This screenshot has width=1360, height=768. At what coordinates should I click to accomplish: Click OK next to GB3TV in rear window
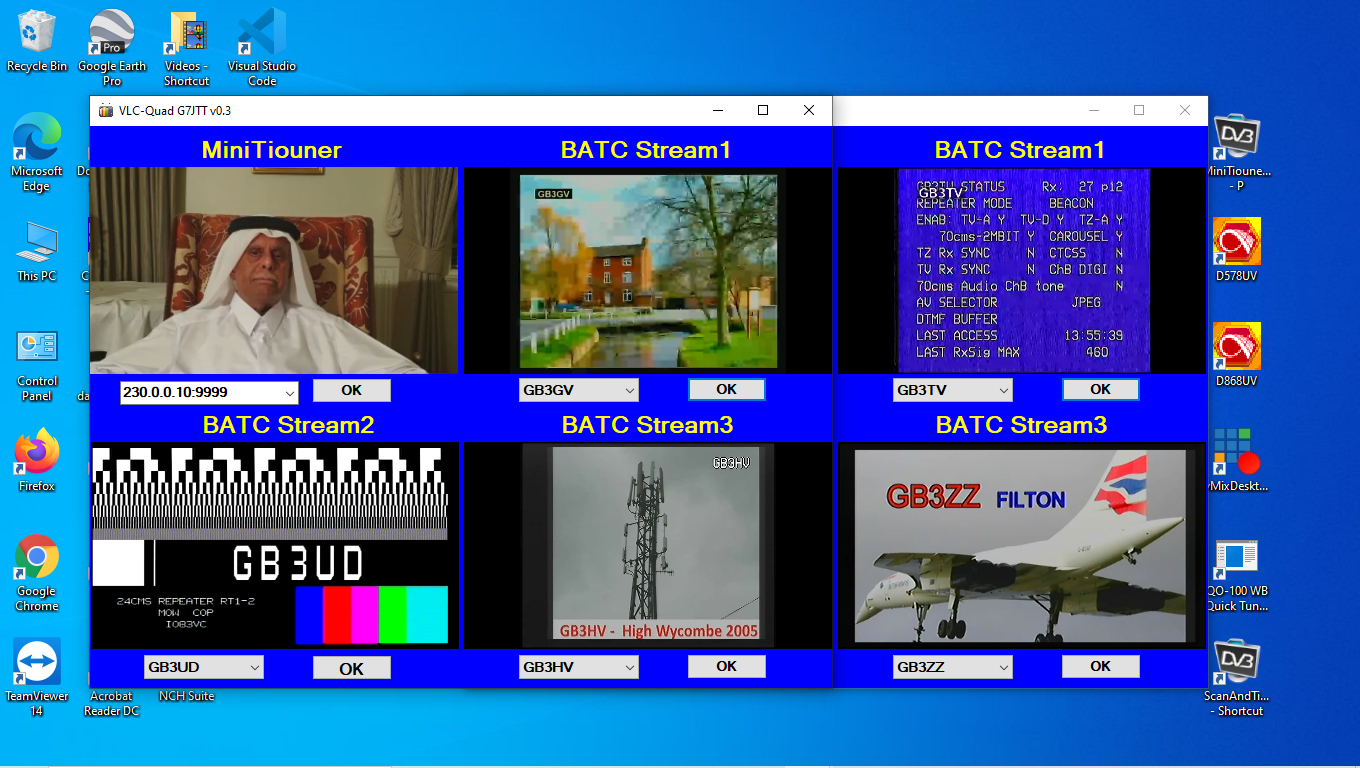(x=1100, y=389)
